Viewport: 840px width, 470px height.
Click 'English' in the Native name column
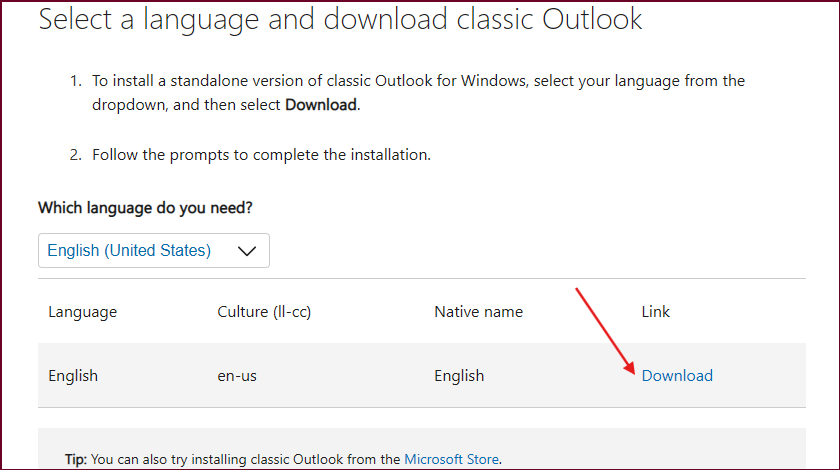[459, 376]
